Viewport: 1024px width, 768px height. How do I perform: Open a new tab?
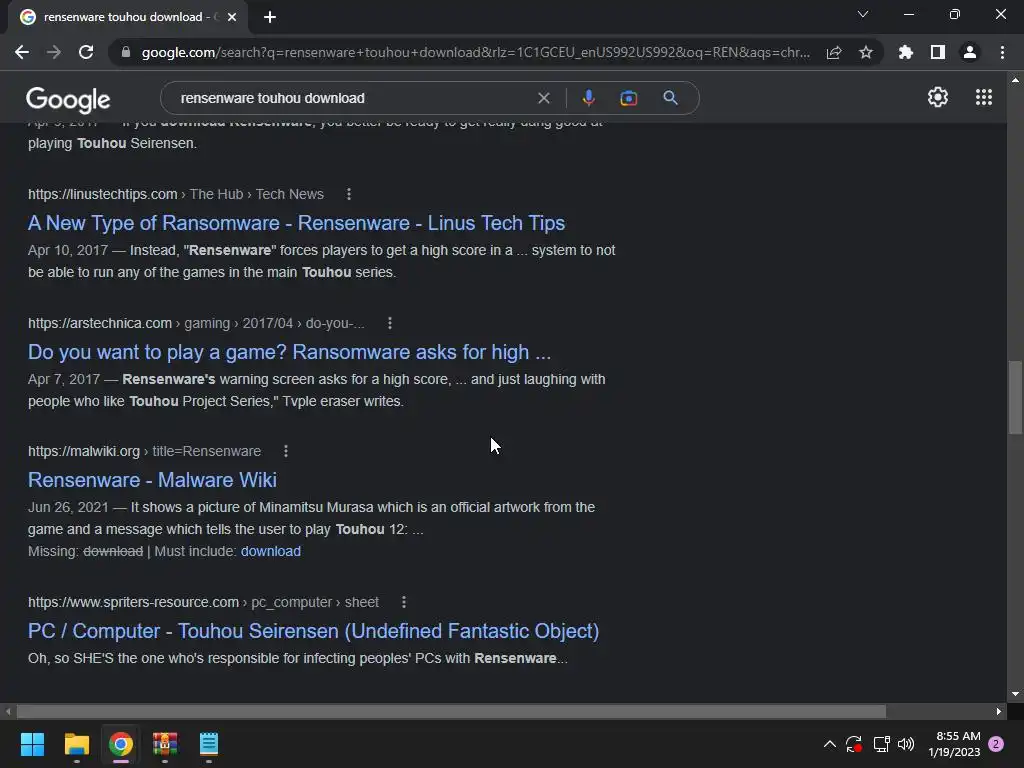270,17
